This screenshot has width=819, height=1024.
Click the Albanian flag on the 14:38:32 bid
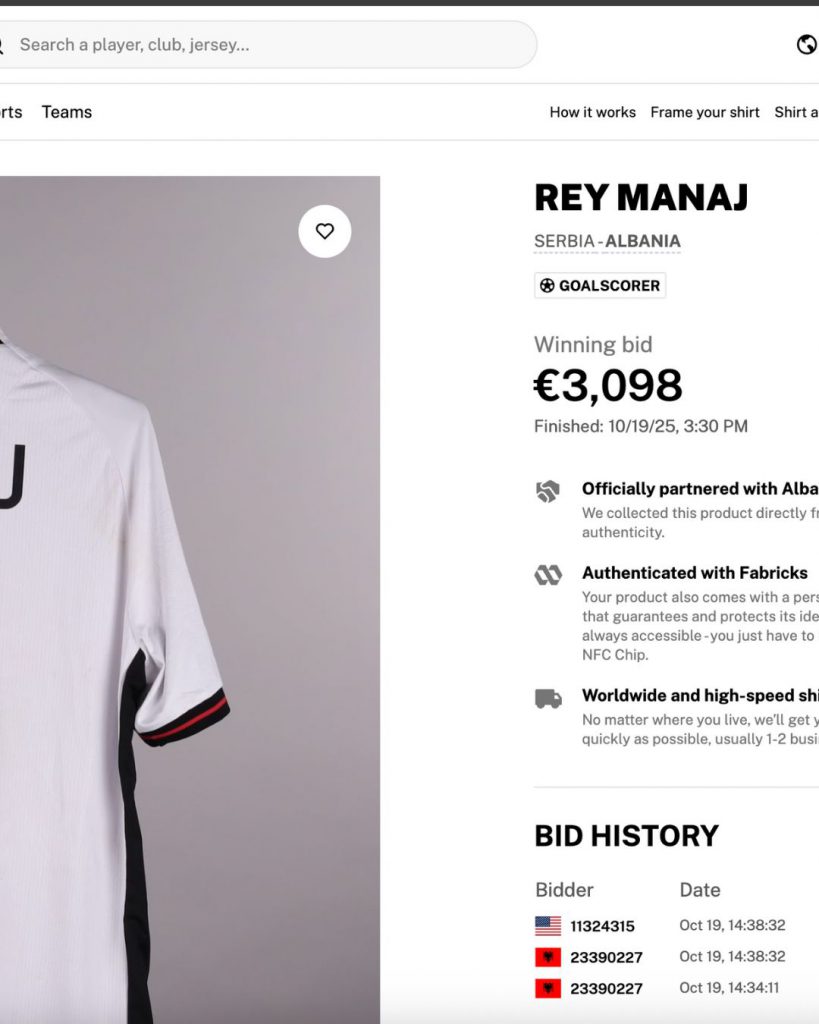coord(548,957)
